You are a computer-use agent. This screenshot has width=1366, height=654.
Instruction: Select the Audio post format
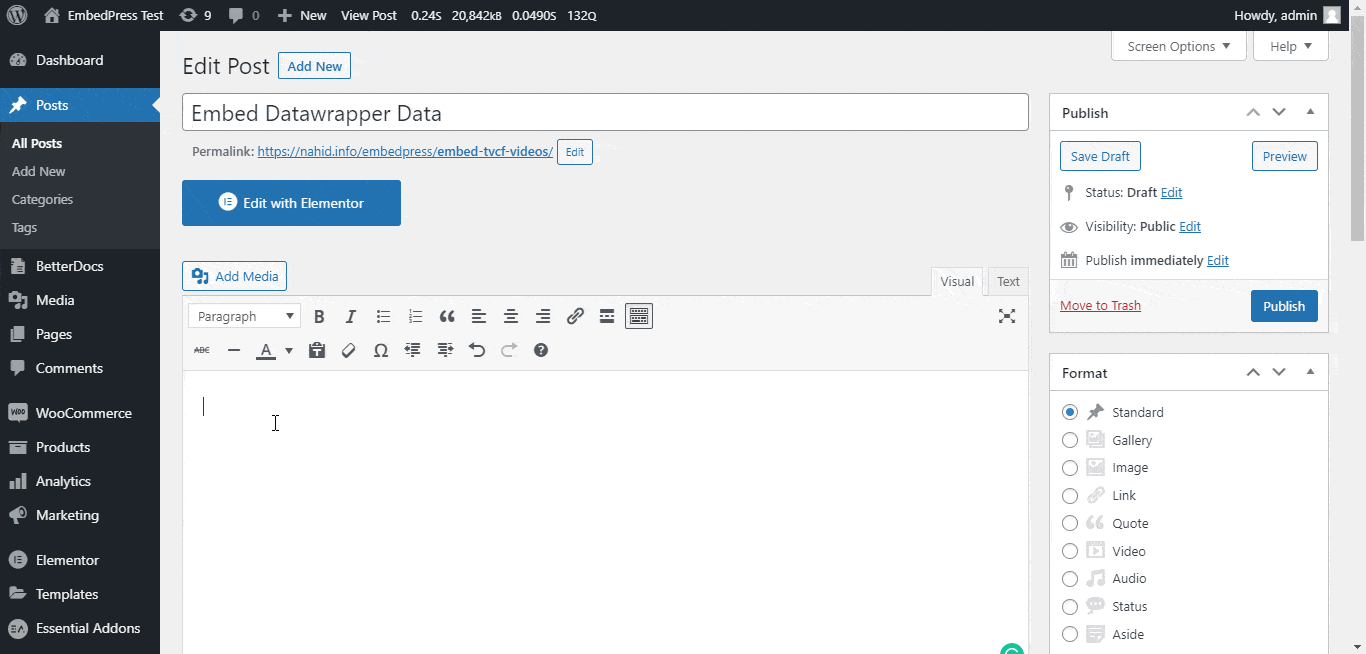click(1070, 578)
